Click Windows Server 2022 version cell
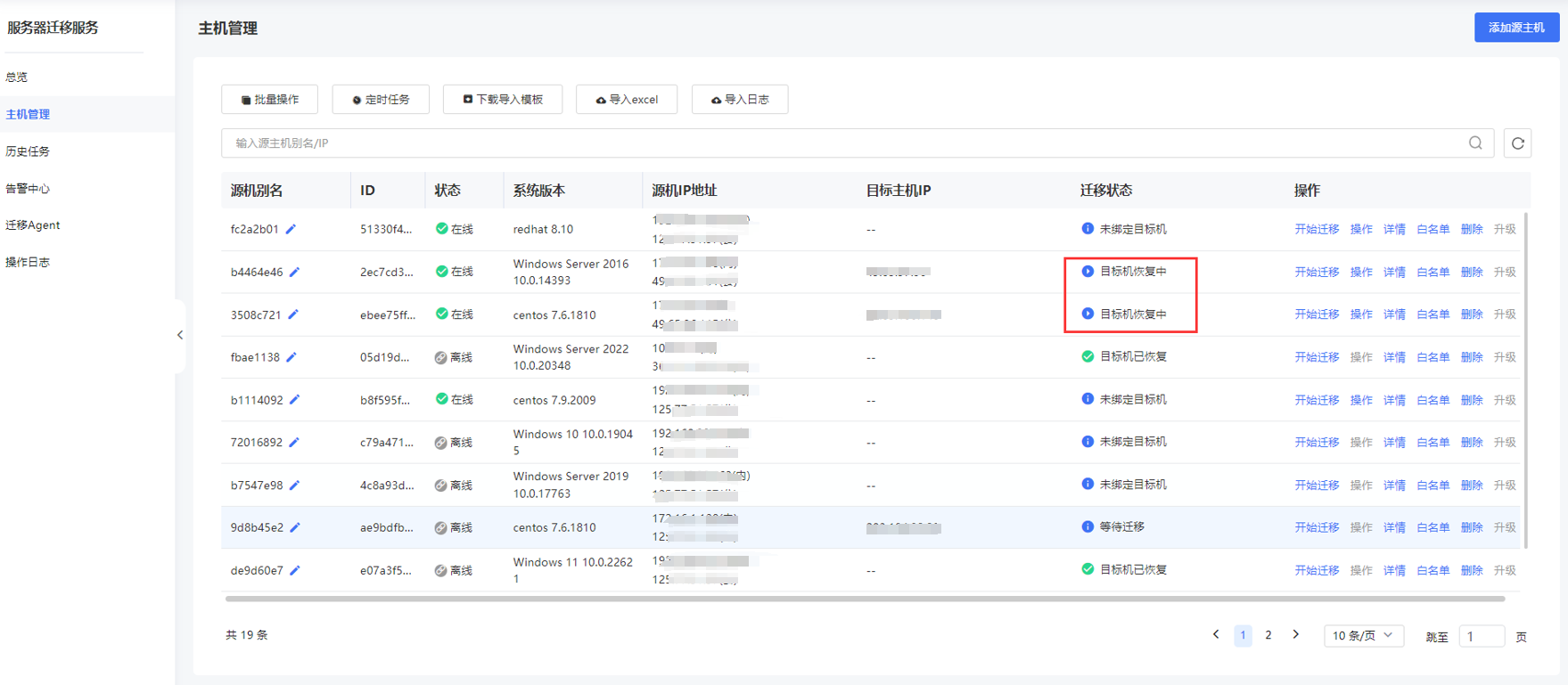 [571, 357]
